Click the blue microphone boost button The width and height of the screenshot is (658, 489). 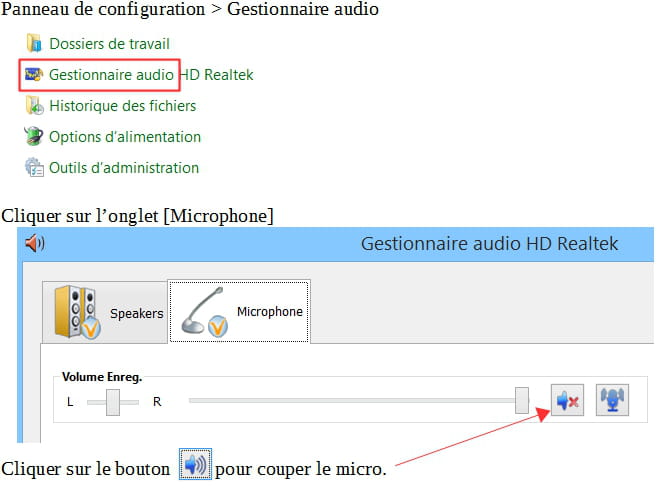pos(612,400)
